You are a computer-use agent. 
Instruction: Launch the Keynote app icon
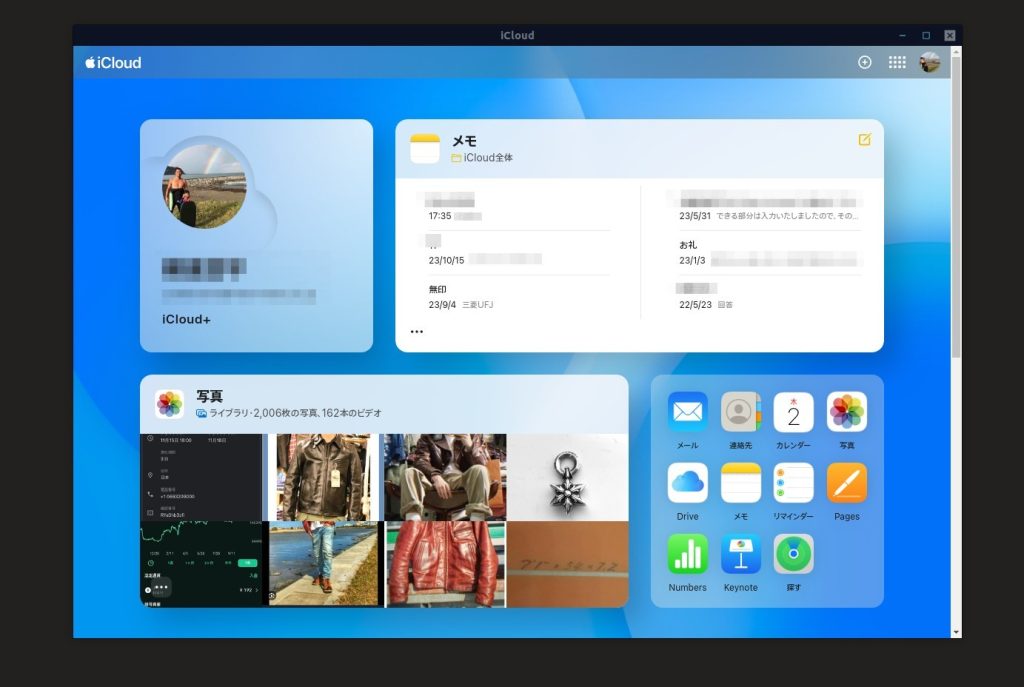click(x=741, y=554)
